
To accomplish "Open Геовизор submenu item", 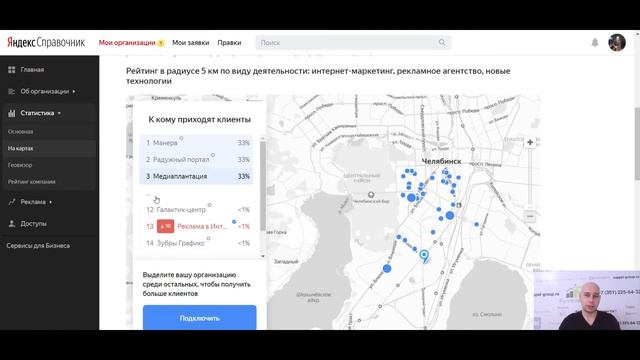I will 20,165.
